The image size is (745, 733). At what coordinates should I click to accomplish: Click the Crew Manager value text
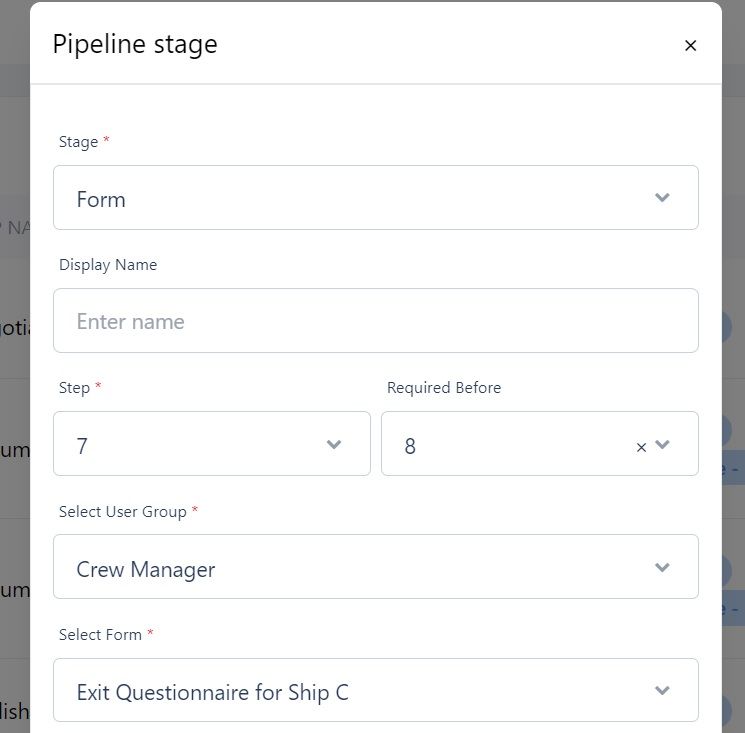pyautogui.click(x=146, y=570)
